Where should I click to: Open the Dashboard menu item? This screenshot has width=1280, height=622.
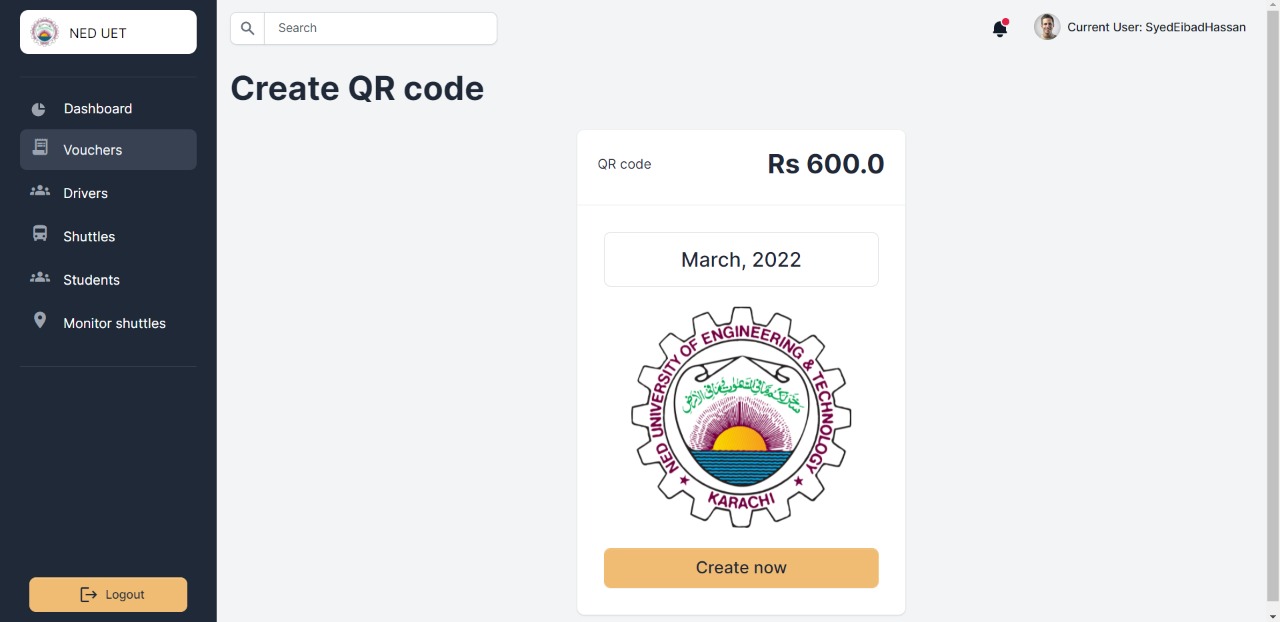98,109
